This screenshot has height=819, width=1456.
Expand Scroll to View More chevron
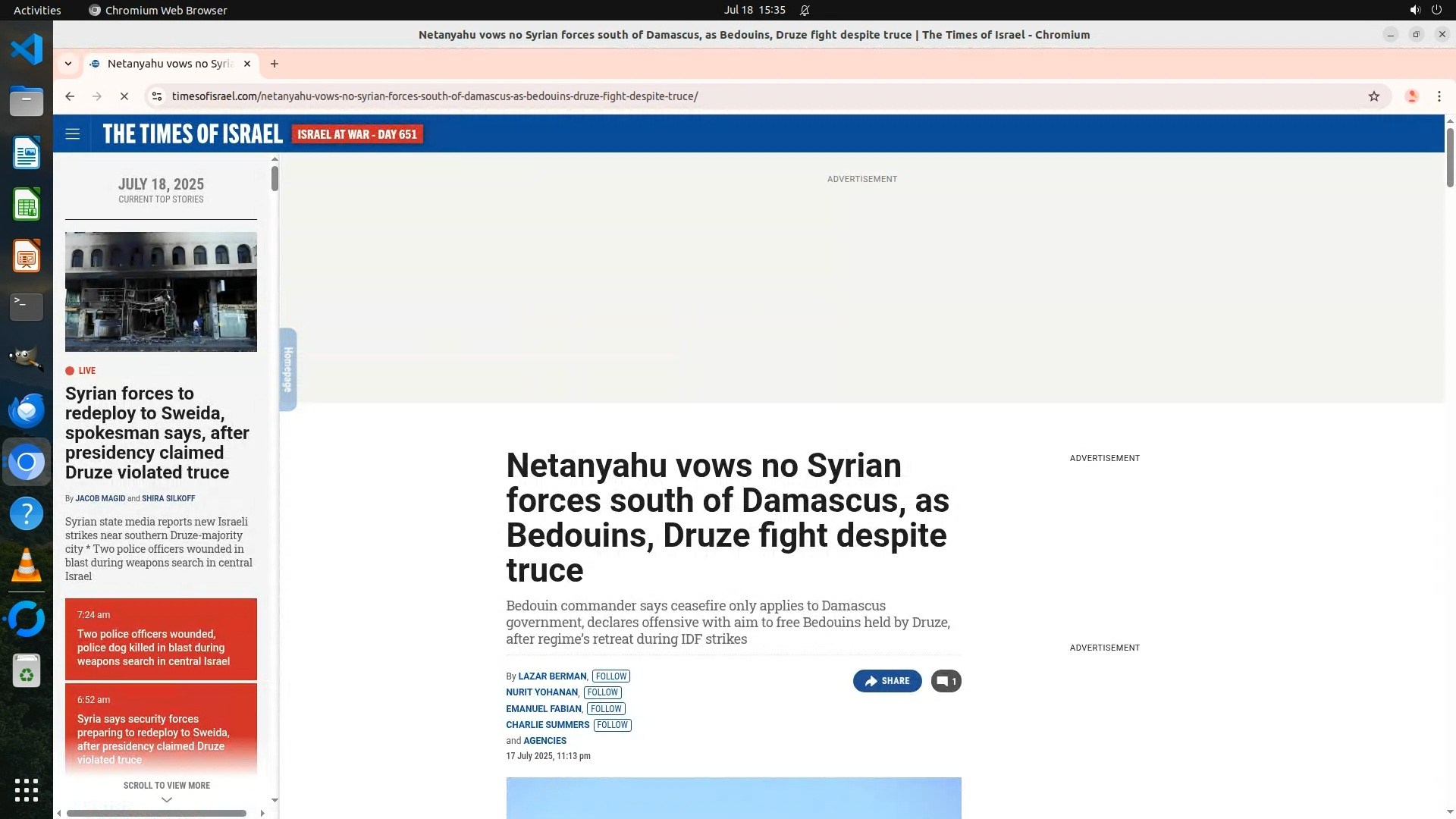[167, 799]
